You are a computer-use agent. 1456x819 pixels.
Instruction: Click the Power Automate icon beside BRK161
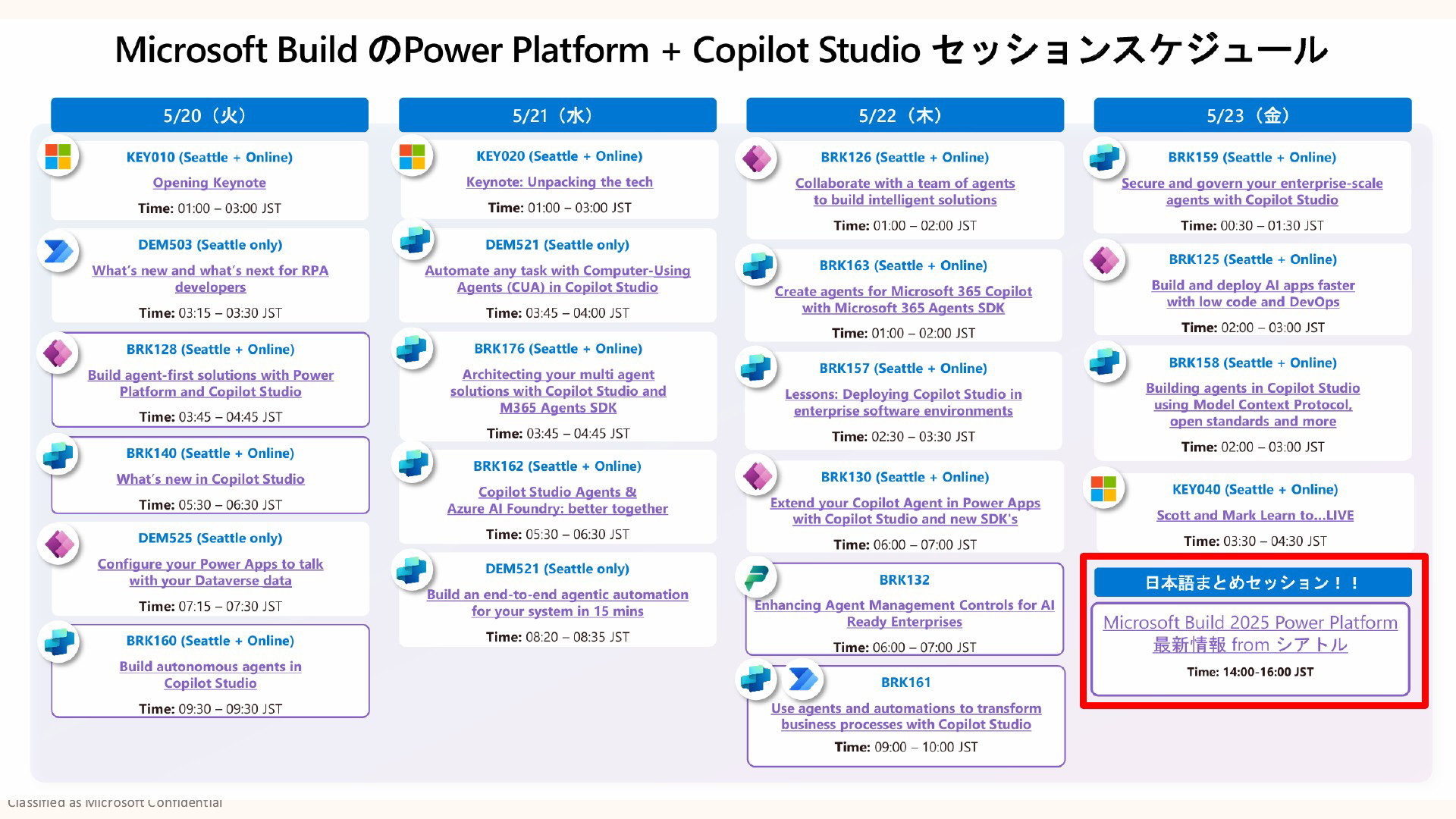[x=802, y=679]
